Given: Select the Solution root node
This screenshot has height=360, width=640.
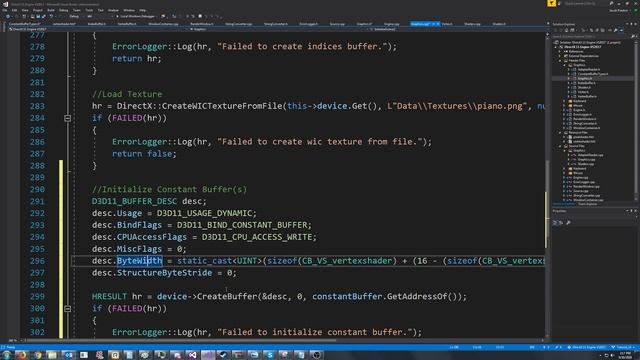Looking at the screenshot, I should (x=590, y=42).
